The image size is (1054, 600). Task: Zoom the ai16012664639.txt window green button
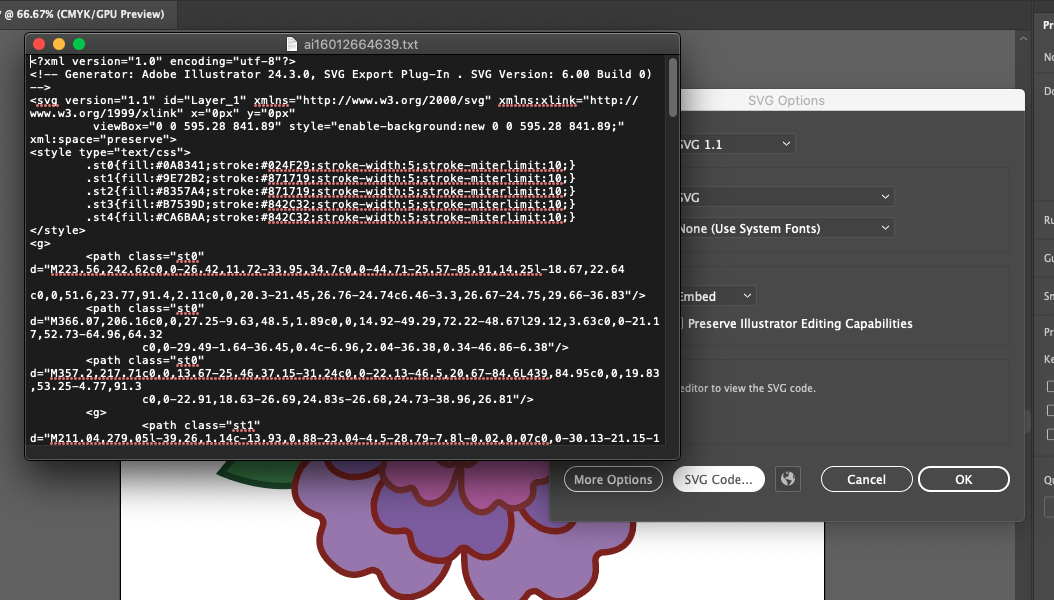[79, 44]
